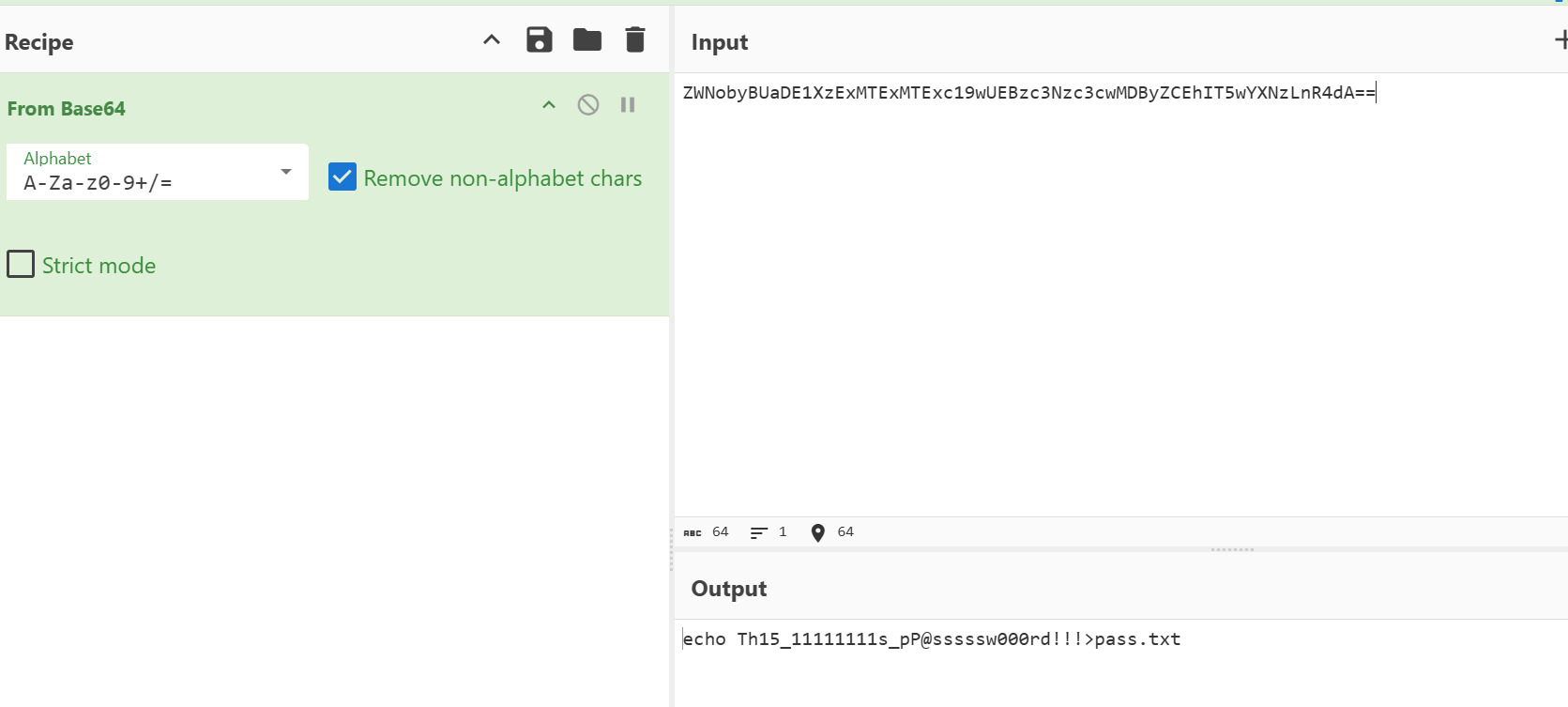This screenshot has height=707, width=1568.
Task: Click the Remove non-alphabet chars label
Action: (502, 178)
